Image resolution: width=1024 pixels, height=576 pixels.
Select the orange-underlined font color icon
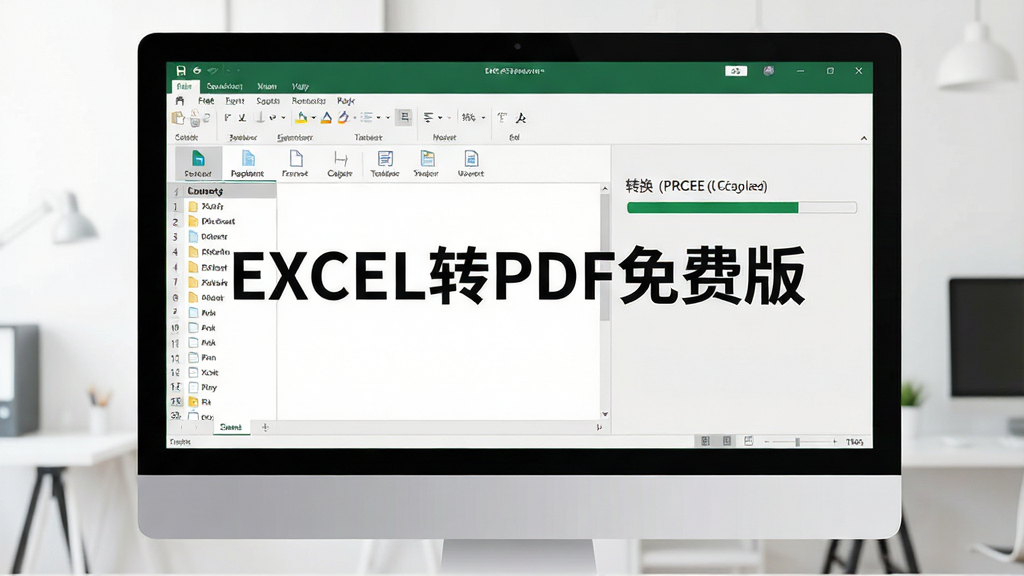(x=327, y=118)
